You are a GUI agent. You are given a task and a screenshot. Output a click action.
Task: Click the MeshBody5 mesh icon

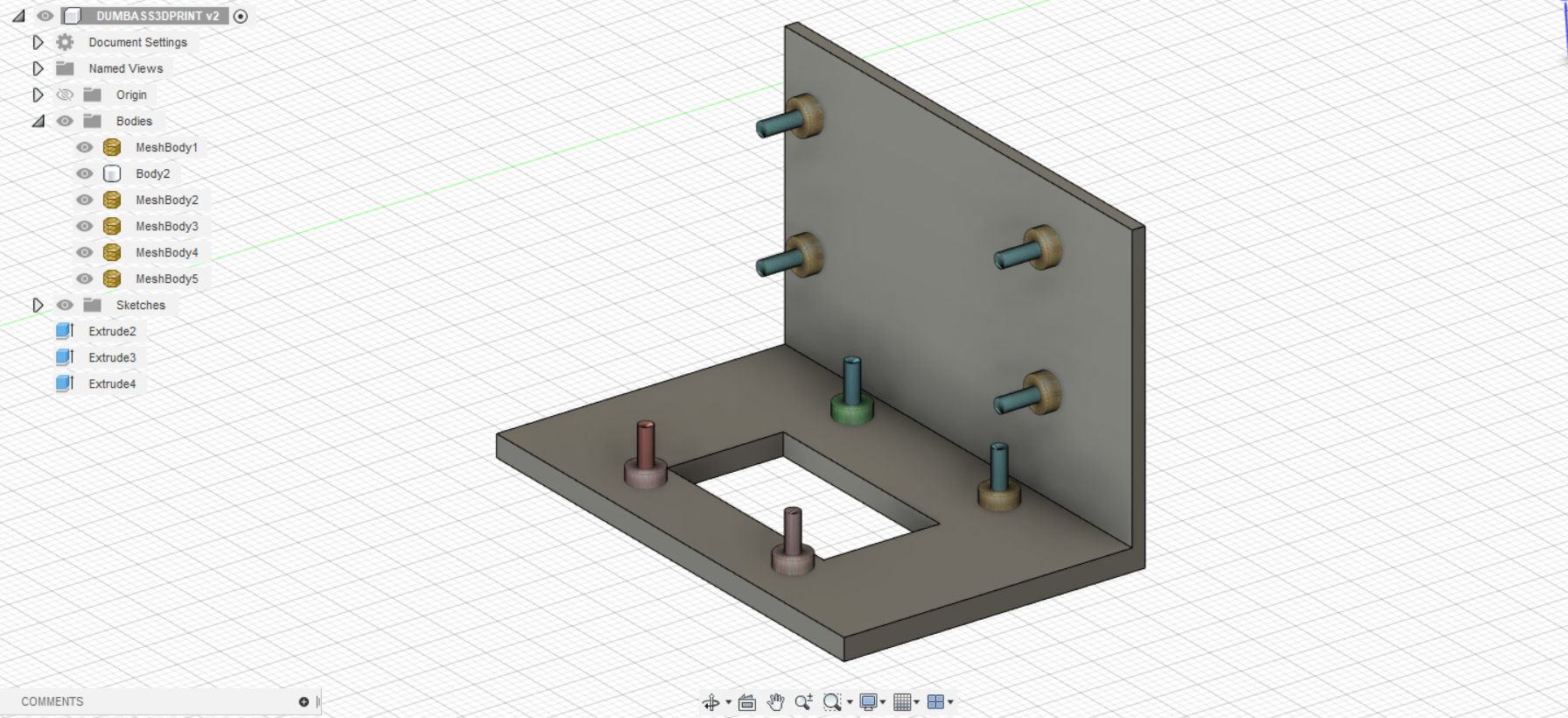point(112,278)
